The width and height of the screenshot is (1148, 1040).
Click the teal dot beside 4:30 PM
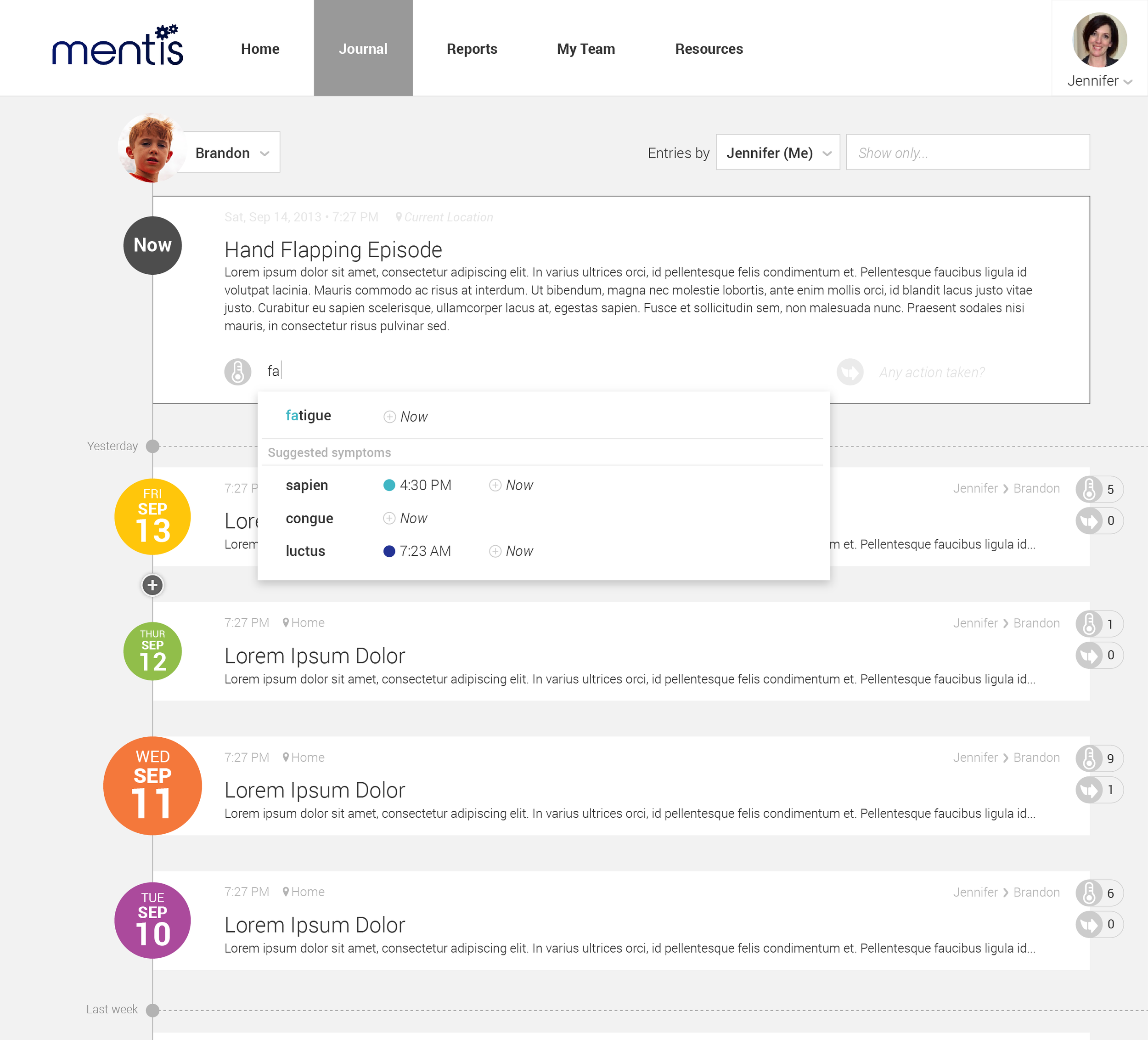point(389,485)
